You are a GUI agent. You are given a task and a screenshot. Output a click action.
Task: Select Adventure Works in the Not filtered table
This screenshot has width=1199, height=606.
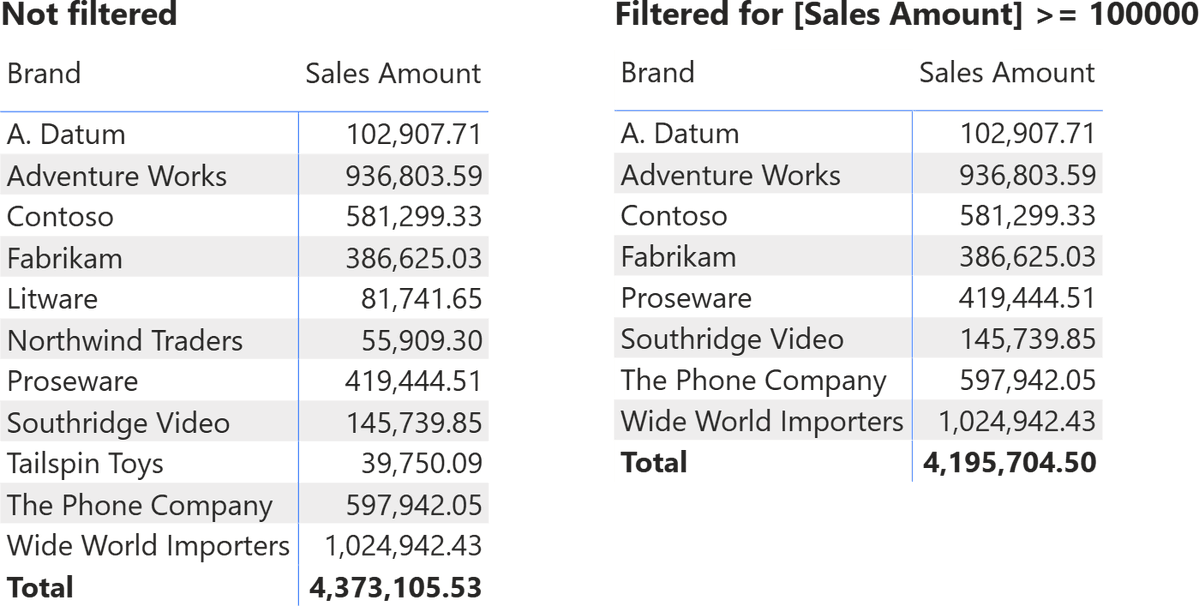coord(117,176)
